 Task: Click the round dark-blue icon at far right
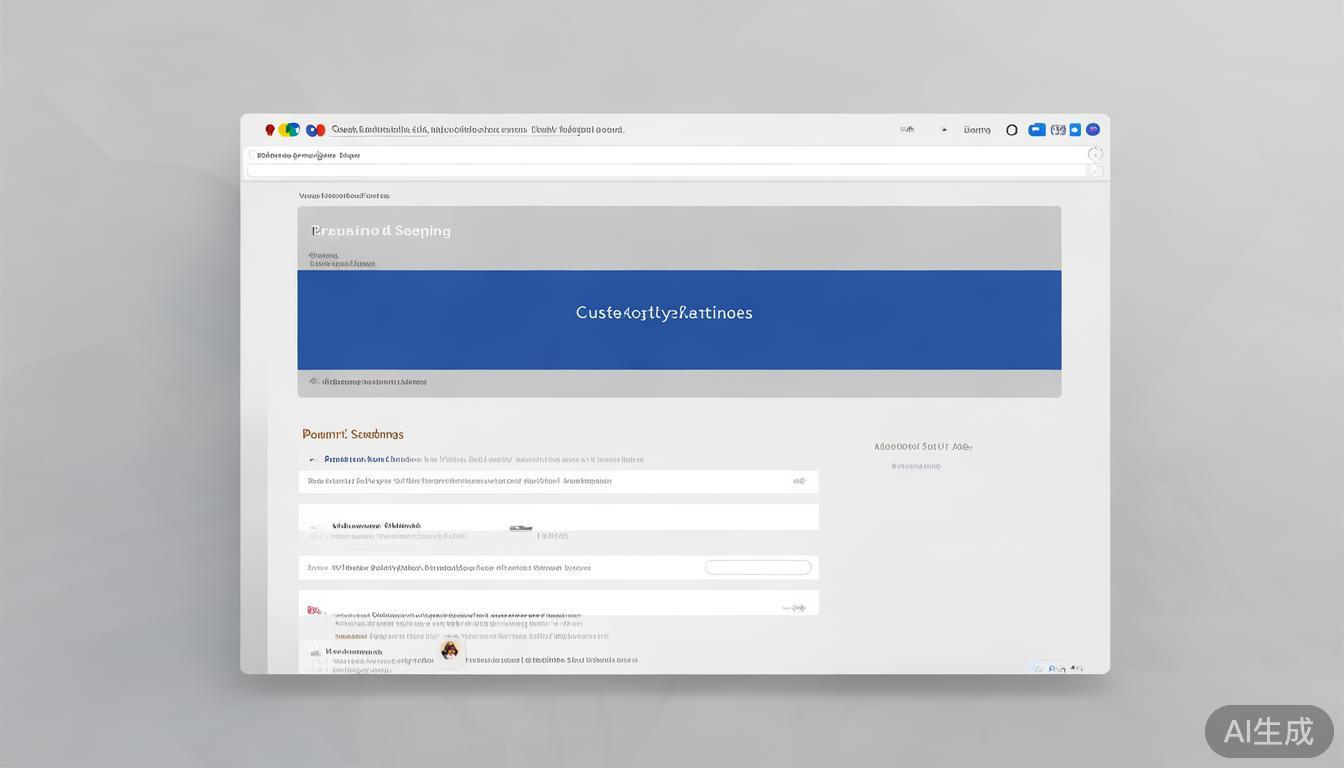[1093, 130]
